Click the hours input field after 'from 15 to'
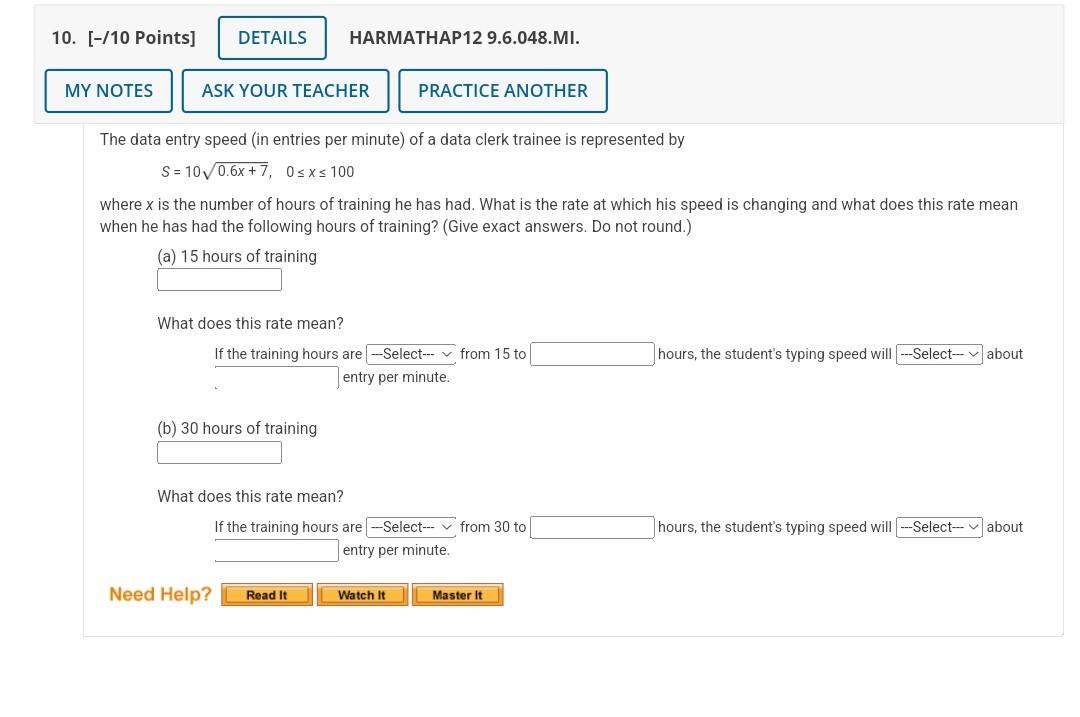The image size is (1080, 717). coord(591,353)
